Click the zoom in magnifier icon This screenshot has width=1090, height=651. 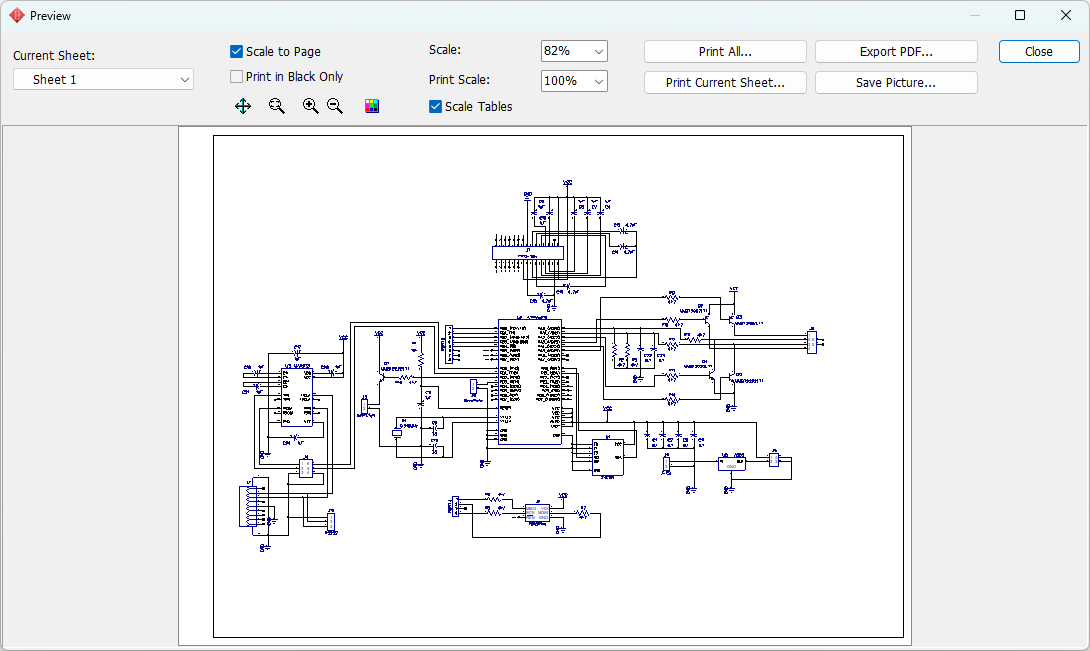[310, 106]
